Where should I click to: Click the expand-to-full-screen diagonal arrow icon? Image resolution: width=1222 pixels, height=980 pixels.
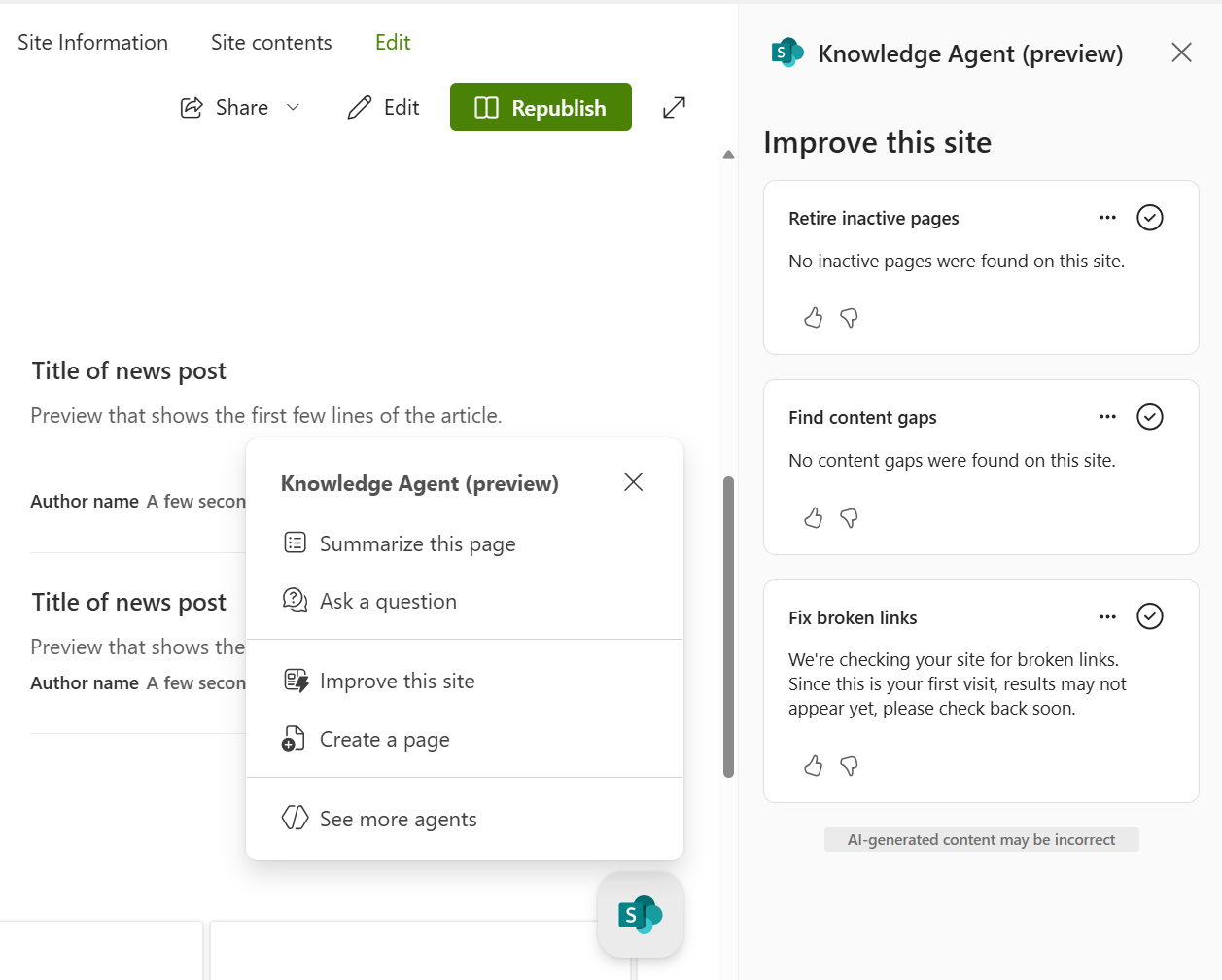(x=674, y=107)
